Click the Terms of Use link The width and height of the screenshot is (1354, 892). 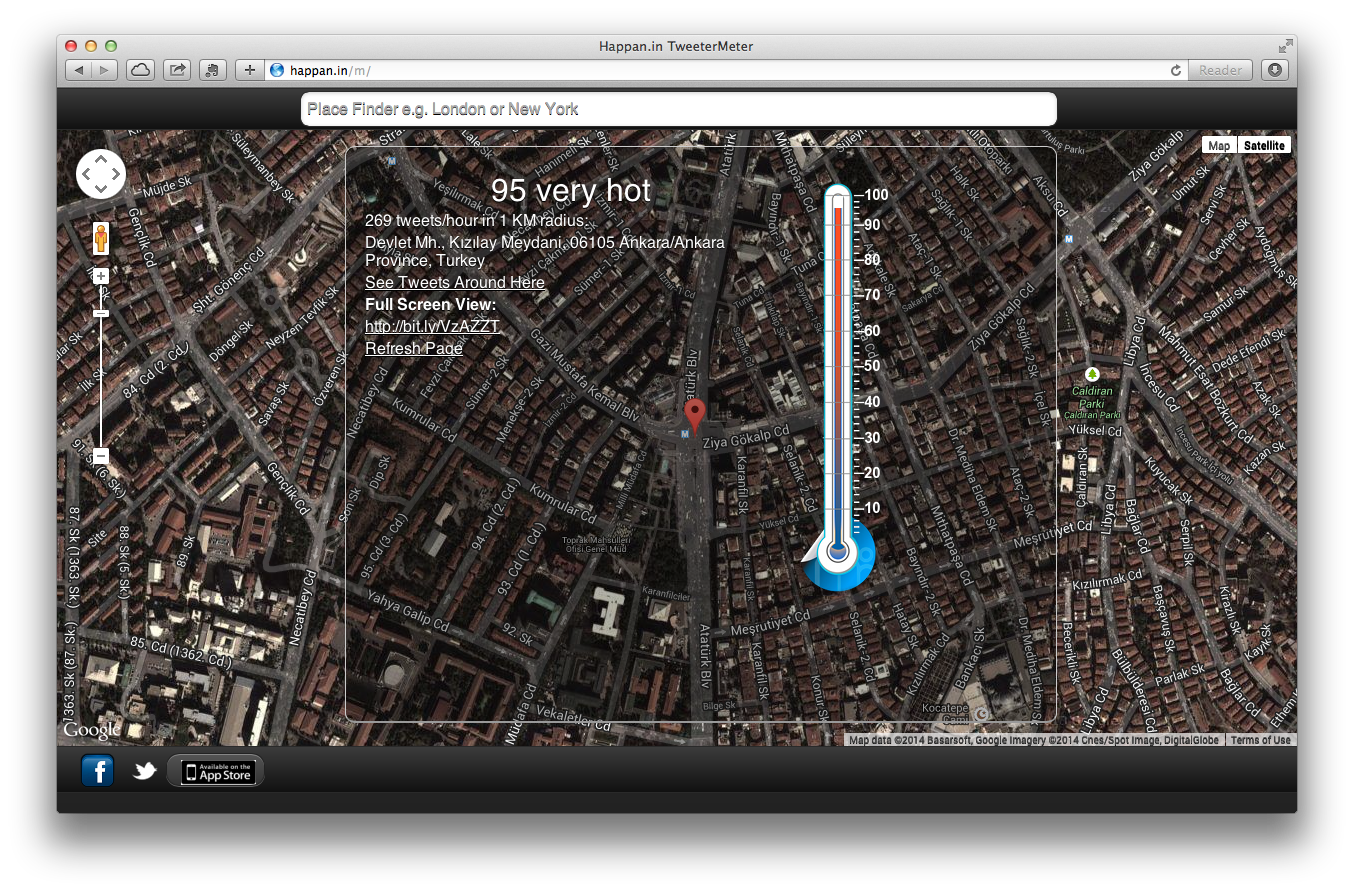[1260, 740]
